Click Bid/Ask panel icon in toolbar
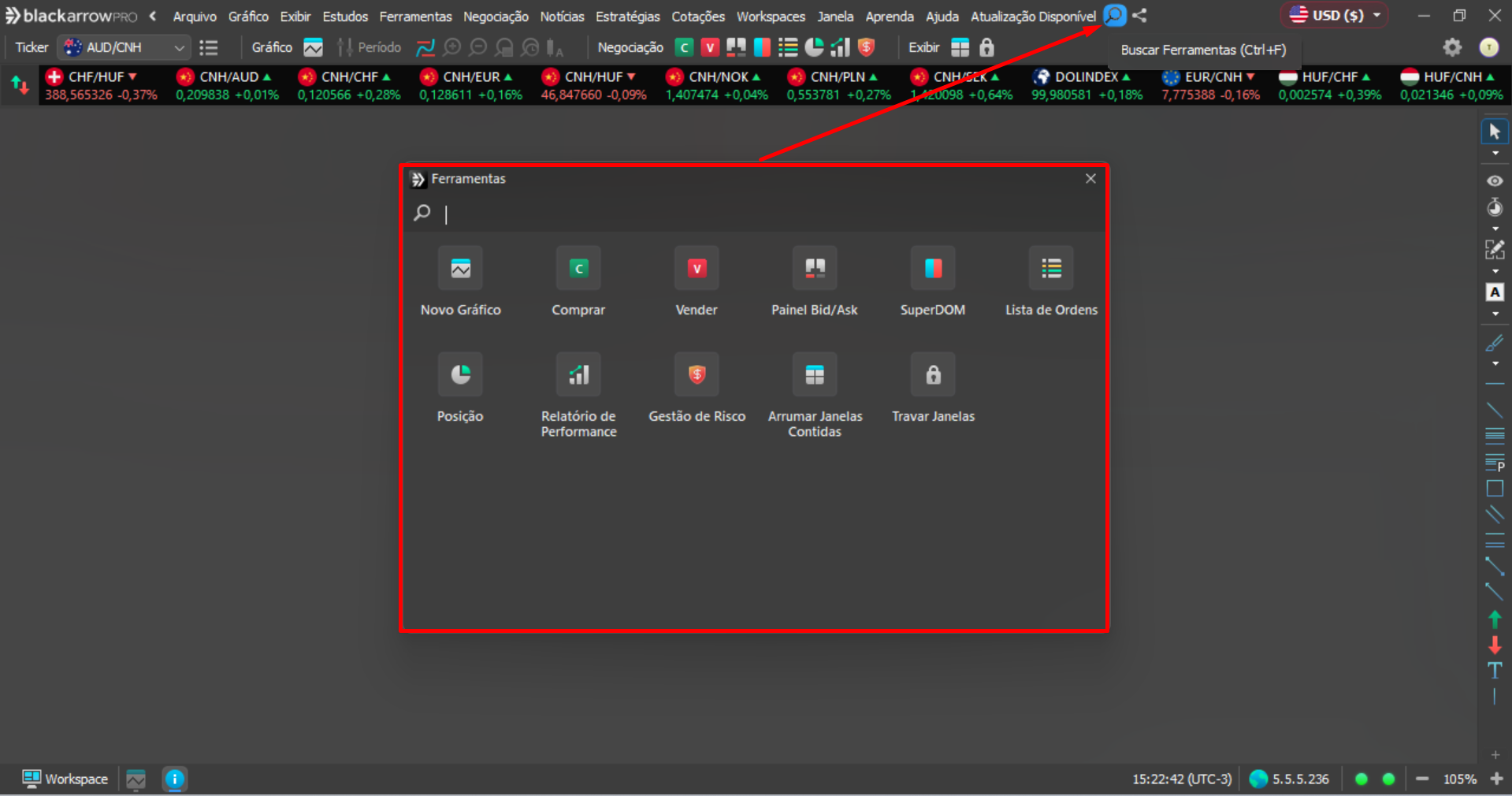 point(736,47)
